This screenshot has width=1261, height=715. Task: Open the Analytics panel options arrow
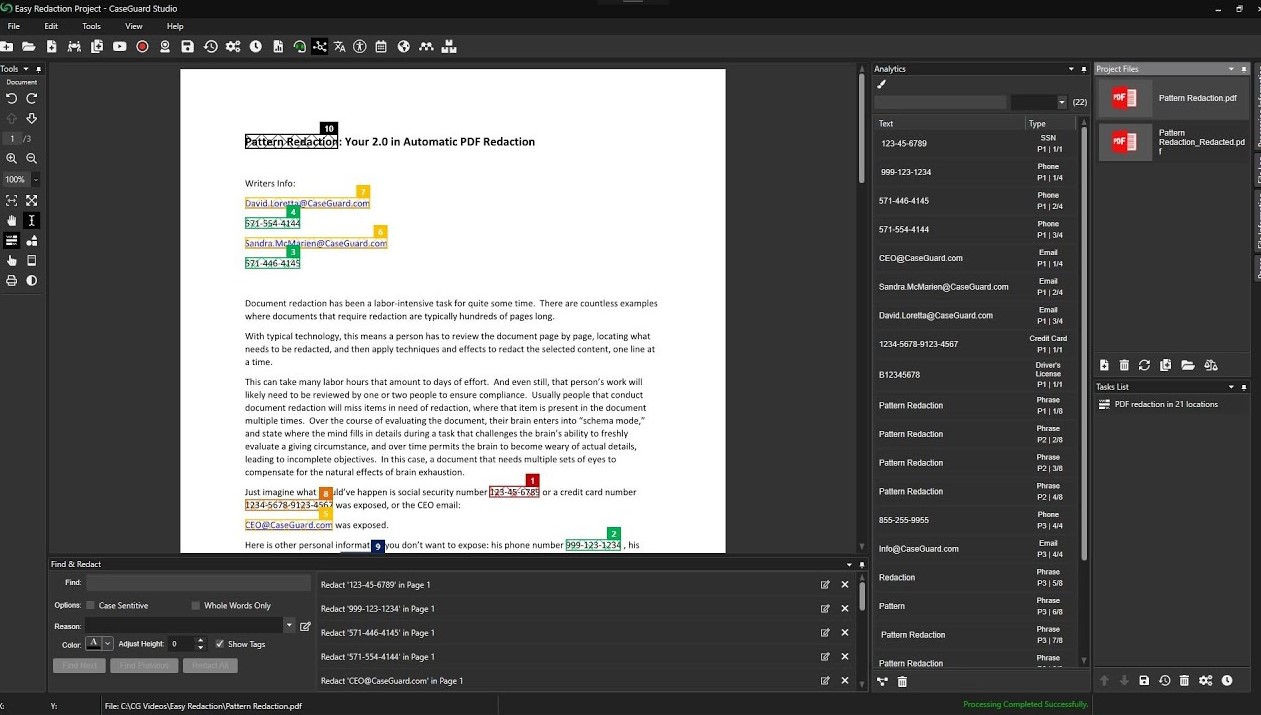coord(1071,69)
